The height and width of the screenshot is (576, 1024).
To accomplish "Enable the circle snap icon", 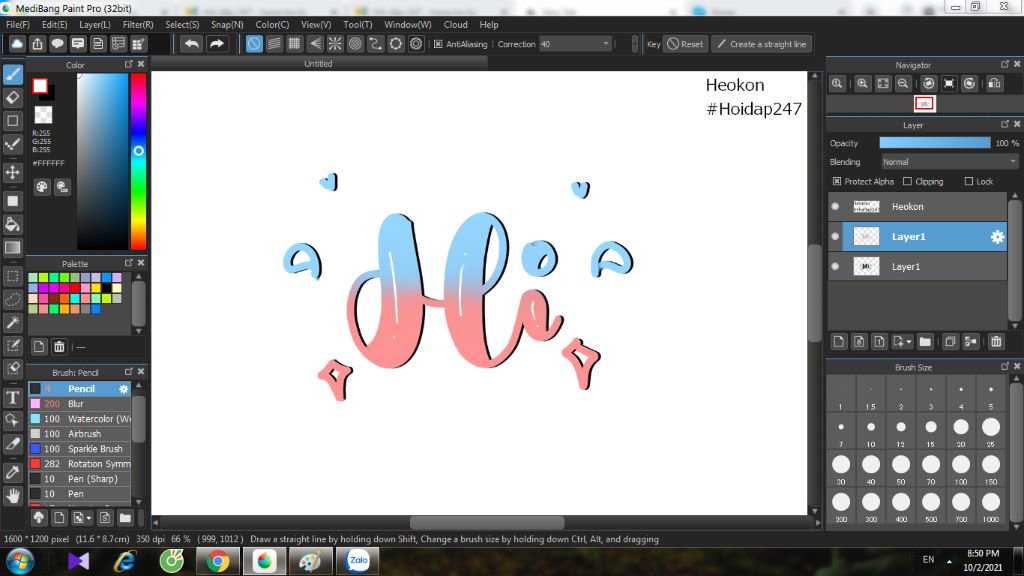I will coord(355,44).
